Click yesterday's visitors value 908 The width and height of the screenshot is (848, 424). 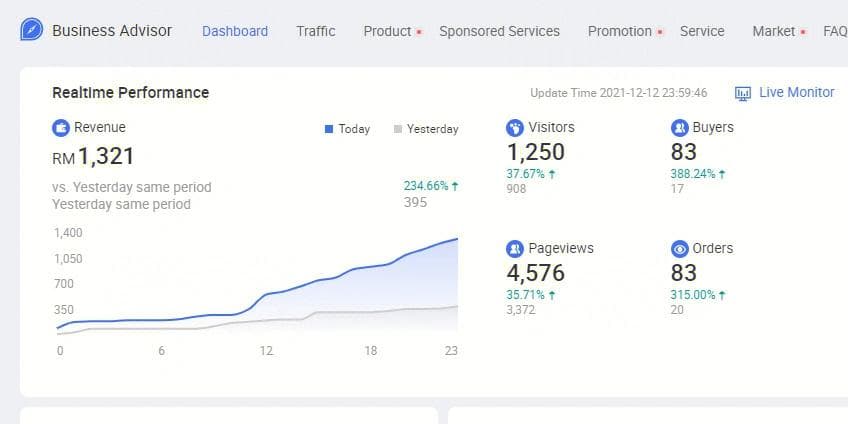tap(516, 189)
